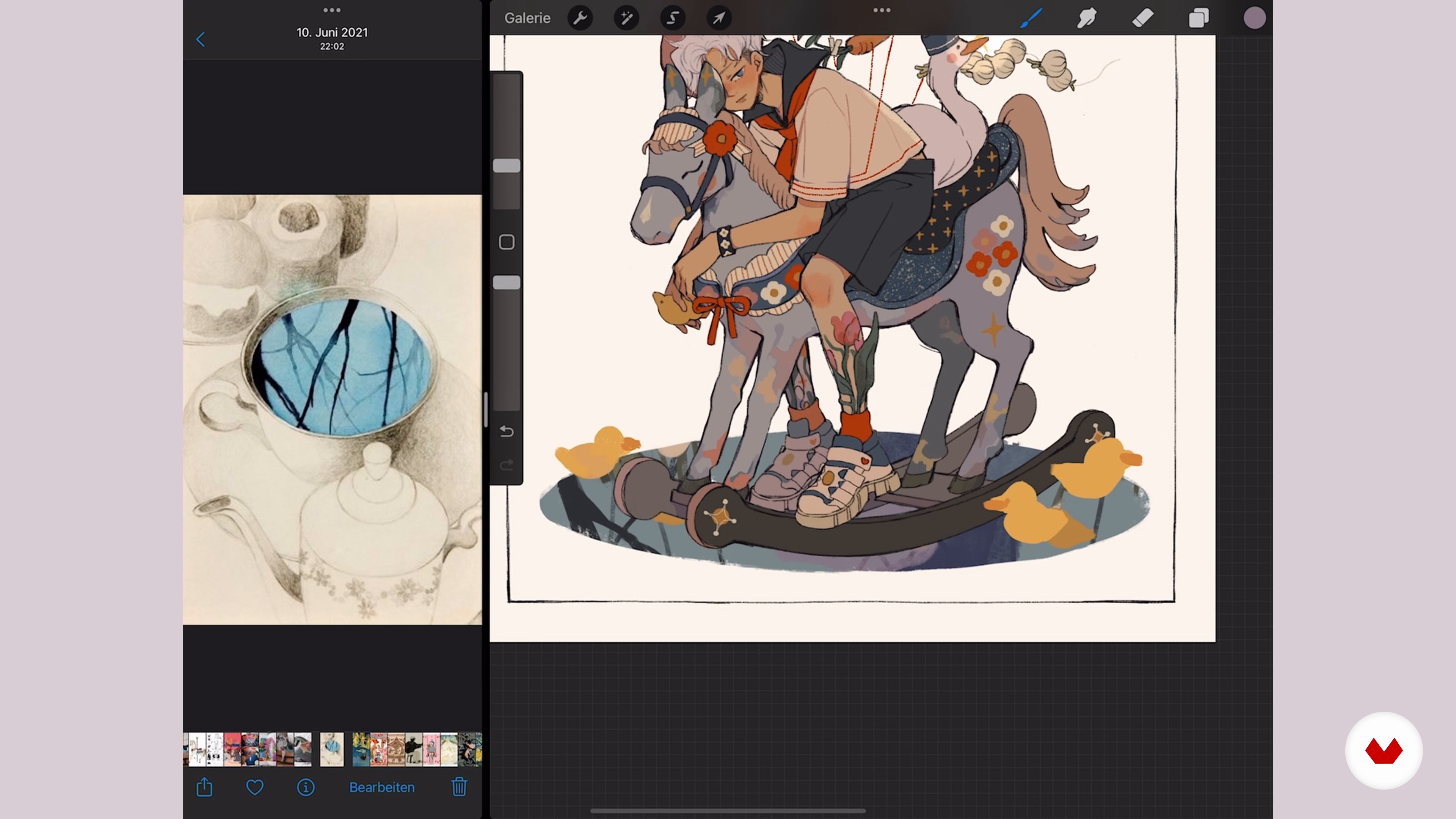Select the Smudge finger tool
1456x819 pixels.
click(1086, 18)
